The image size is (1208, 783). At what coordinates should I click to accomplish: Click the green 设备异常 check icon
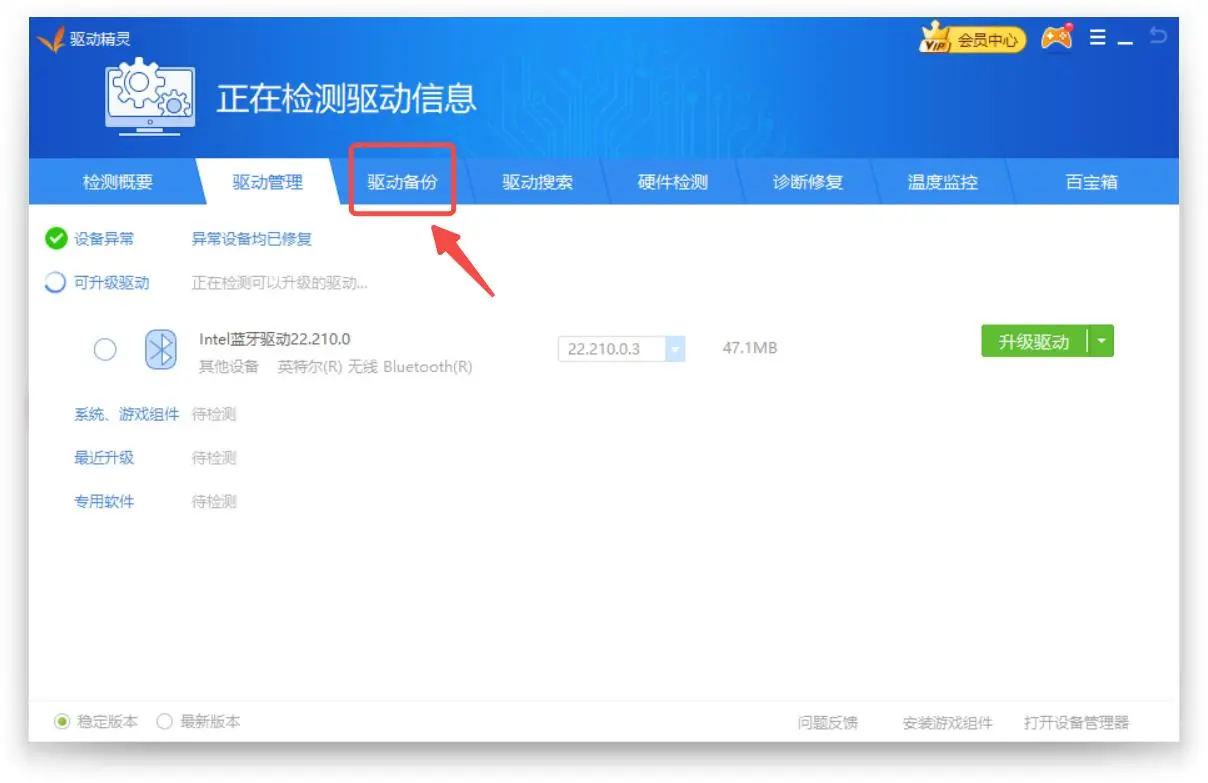pyautogui.click(x=56, y=239)
